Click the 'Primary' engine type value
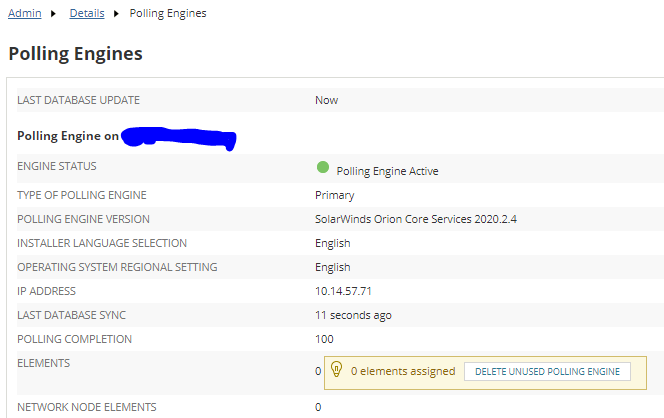 (x=335, y=195)
